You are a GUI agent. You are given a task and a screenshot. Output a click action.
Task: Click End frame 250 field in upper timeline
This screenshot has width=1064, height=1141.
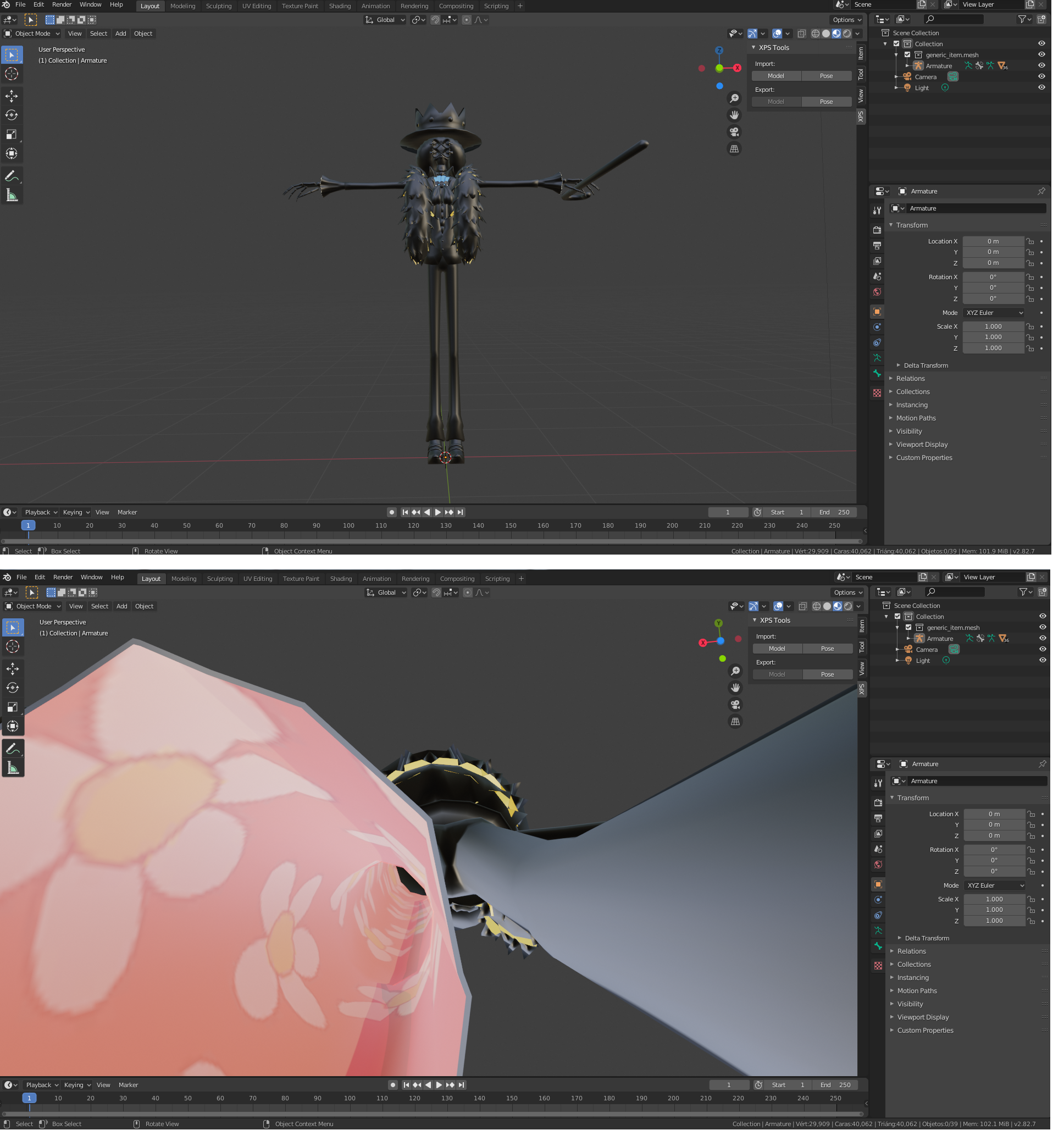click(834, 513)
